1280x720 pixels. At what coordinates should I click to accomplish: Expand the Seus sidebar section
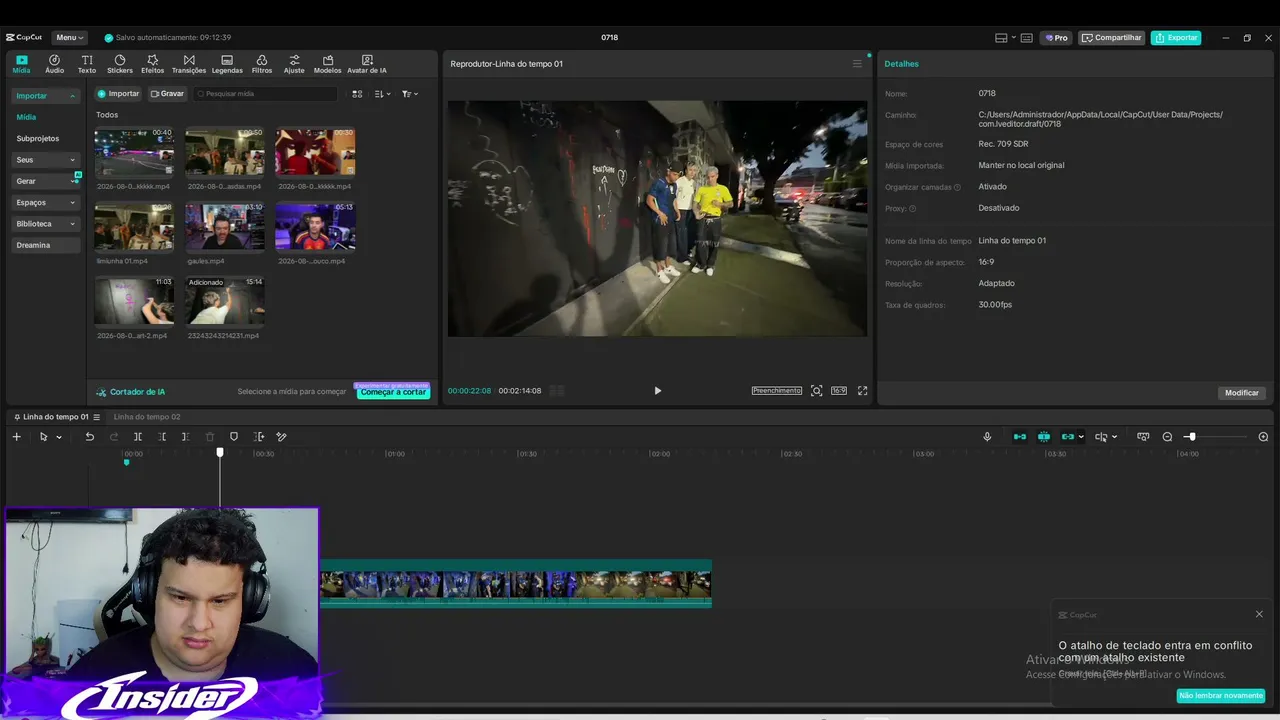(x=46, y=160)
